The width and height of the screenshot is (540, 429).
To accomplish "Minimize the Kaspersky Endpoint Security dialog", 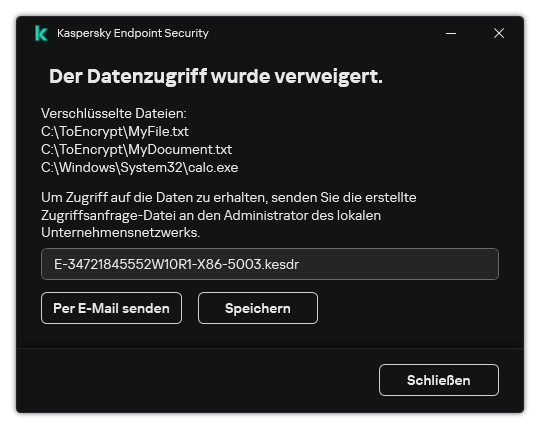I will [x=451, y=33].
